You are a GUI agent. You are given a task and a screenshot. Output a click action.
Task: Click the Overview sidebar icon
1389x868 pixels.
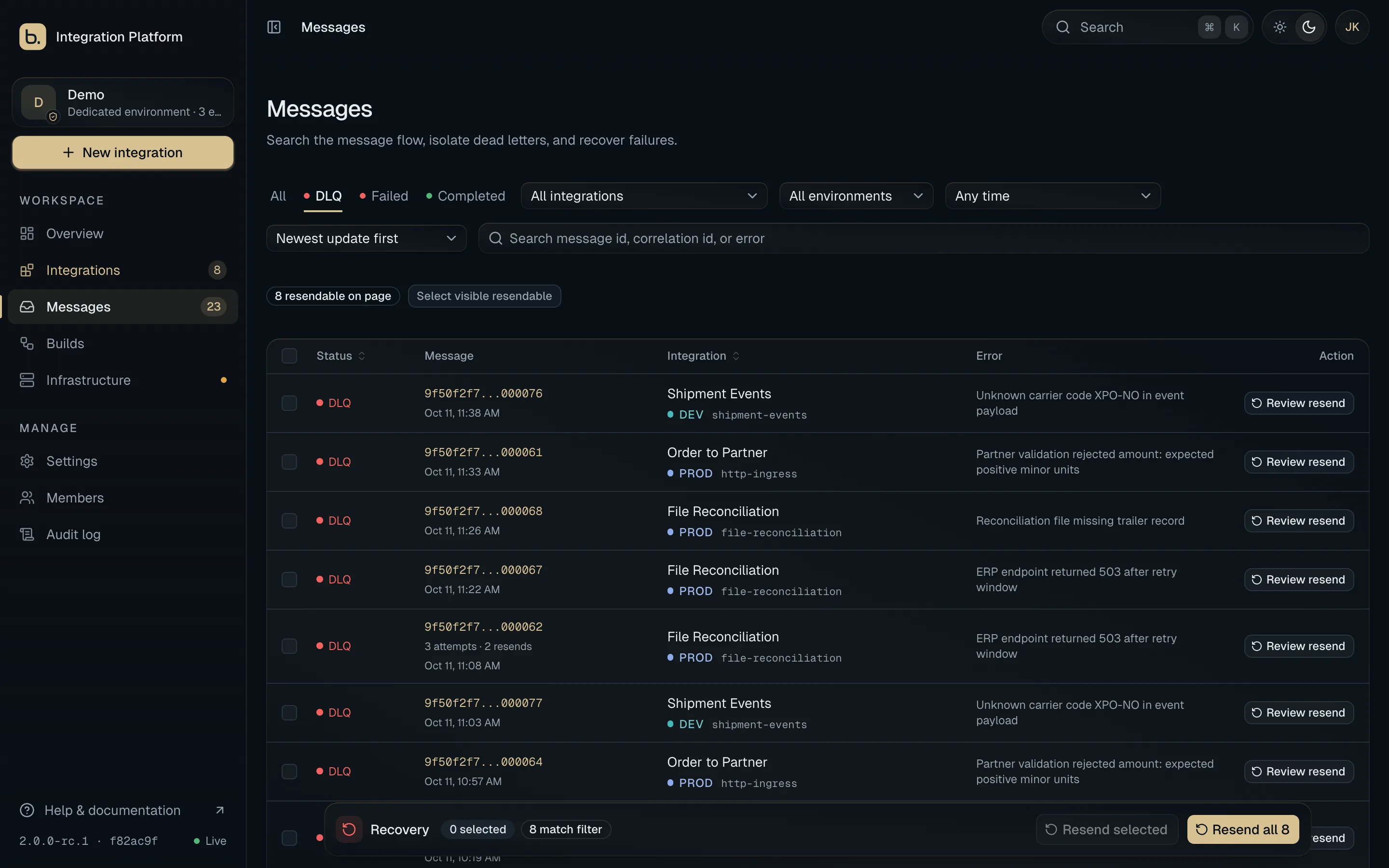(27, 234)
